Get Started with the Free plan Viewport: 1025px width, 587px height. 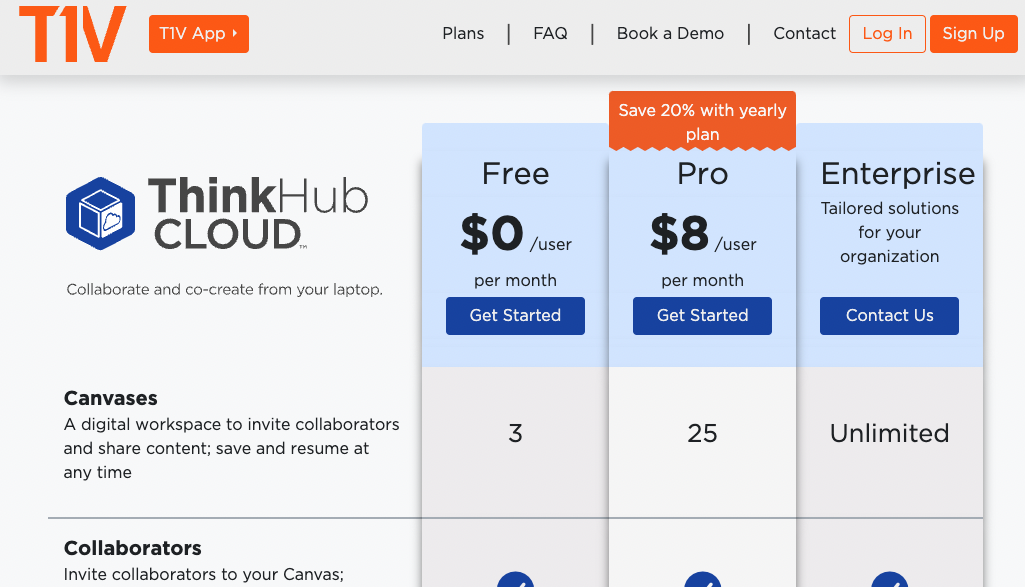tap(515, 315)
